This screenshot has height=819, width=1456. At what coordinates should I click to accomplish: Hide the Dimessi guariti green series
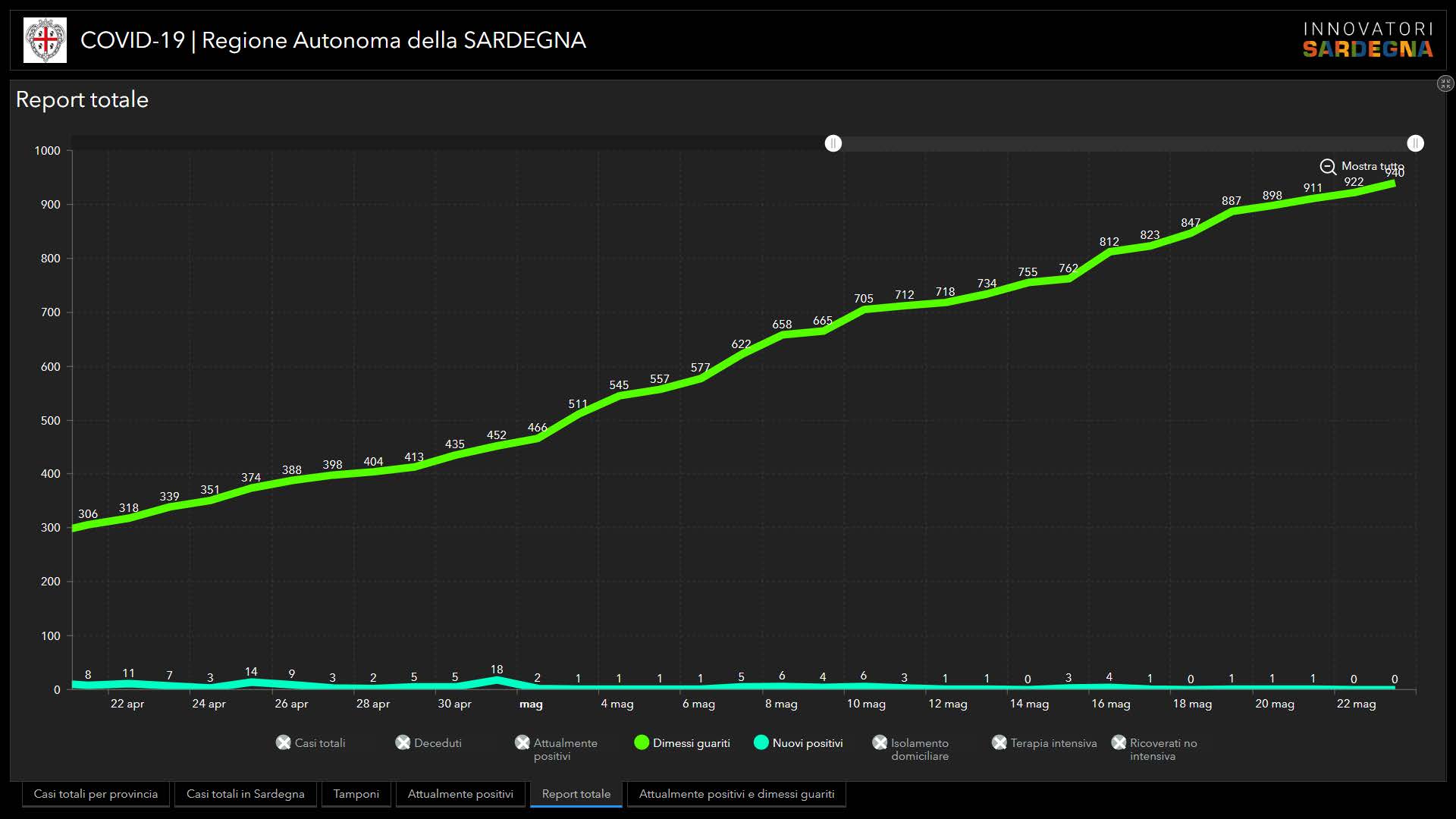tap(642, 743)
